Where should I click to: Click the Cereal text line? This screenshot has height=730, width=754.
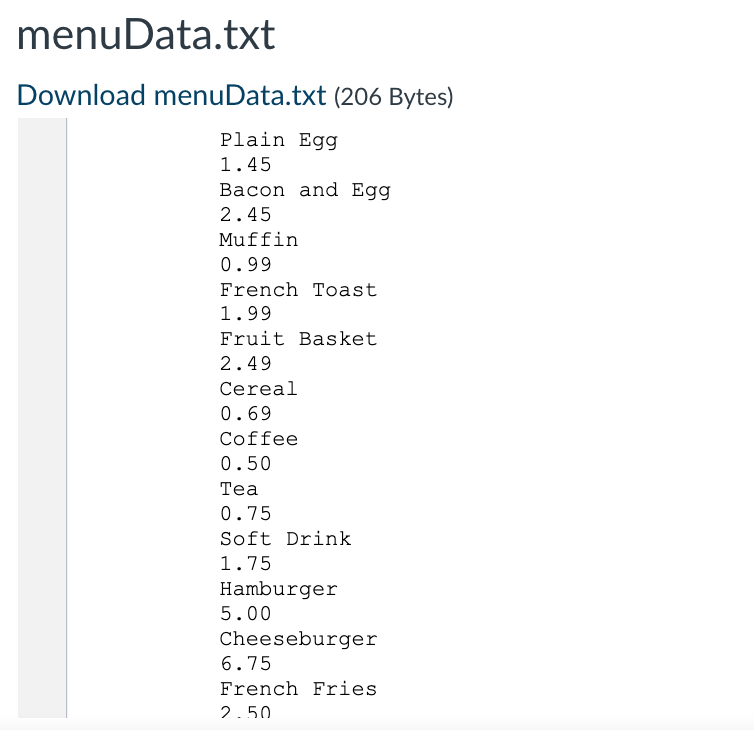pyautogui.click(x=259, y=389)
